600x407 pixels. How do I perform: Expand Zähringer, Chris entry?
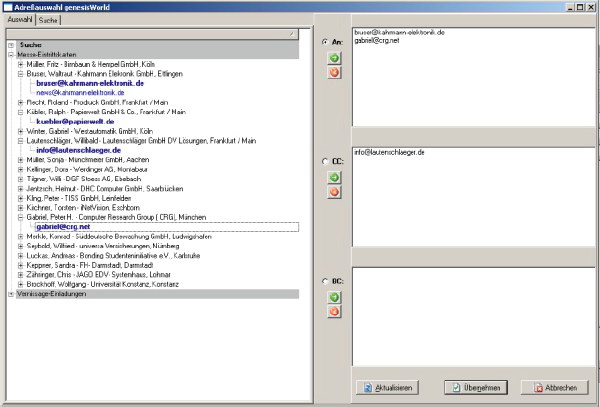(21, 275)
